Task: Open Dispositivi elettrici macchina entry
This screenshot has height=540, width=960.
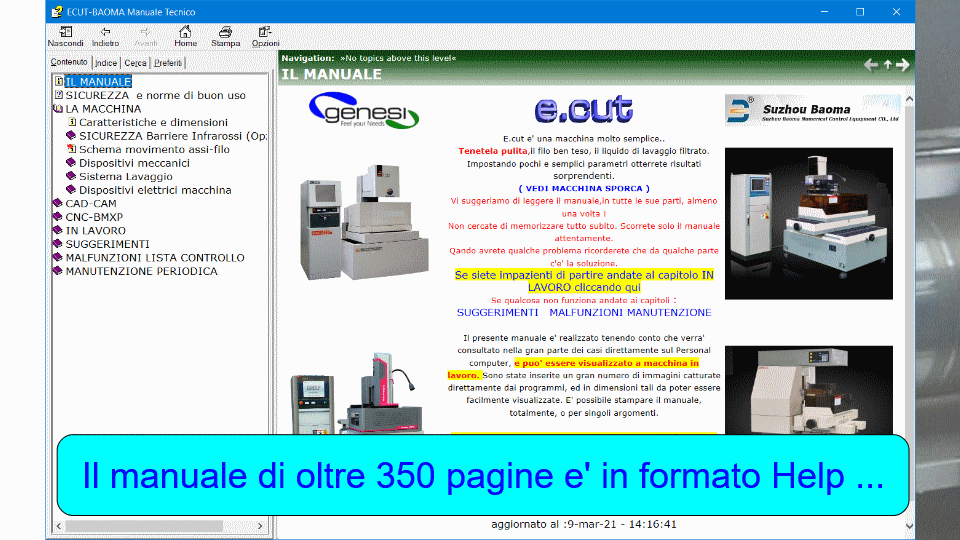Action: point(155,190)
